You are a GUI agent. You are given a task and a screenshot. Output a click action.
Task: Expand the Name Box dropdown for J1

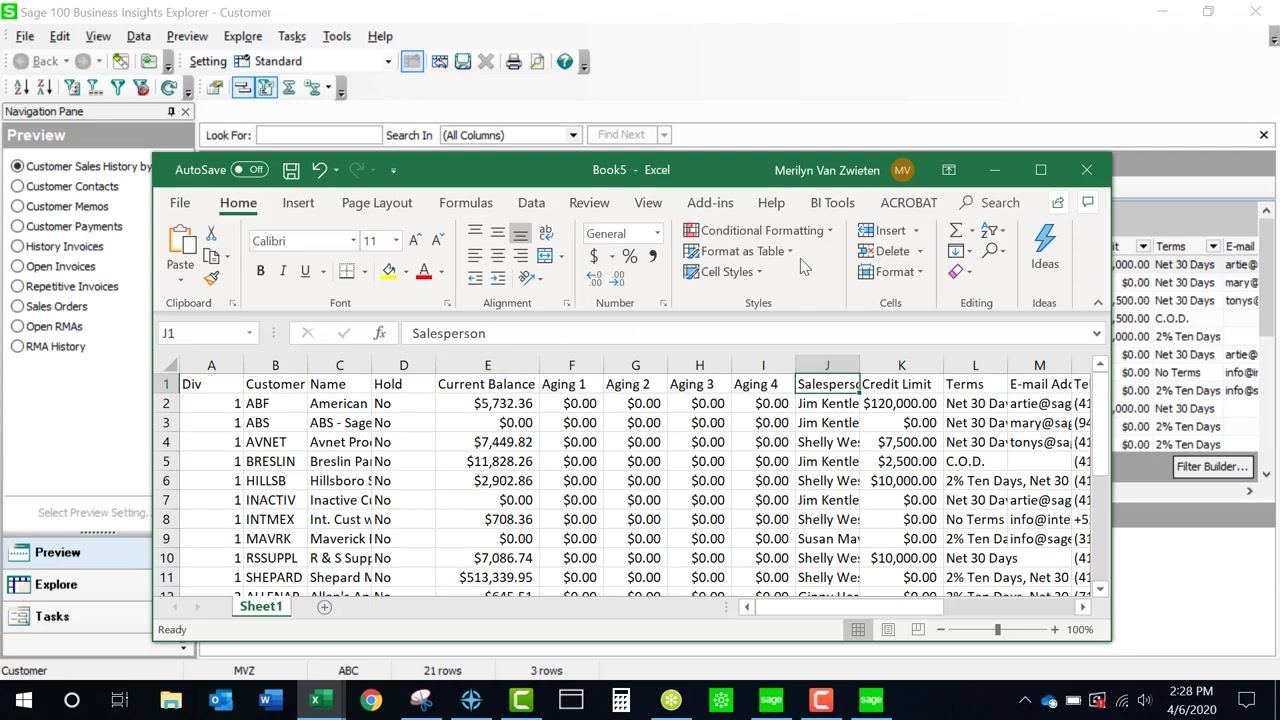click(249, 333)
